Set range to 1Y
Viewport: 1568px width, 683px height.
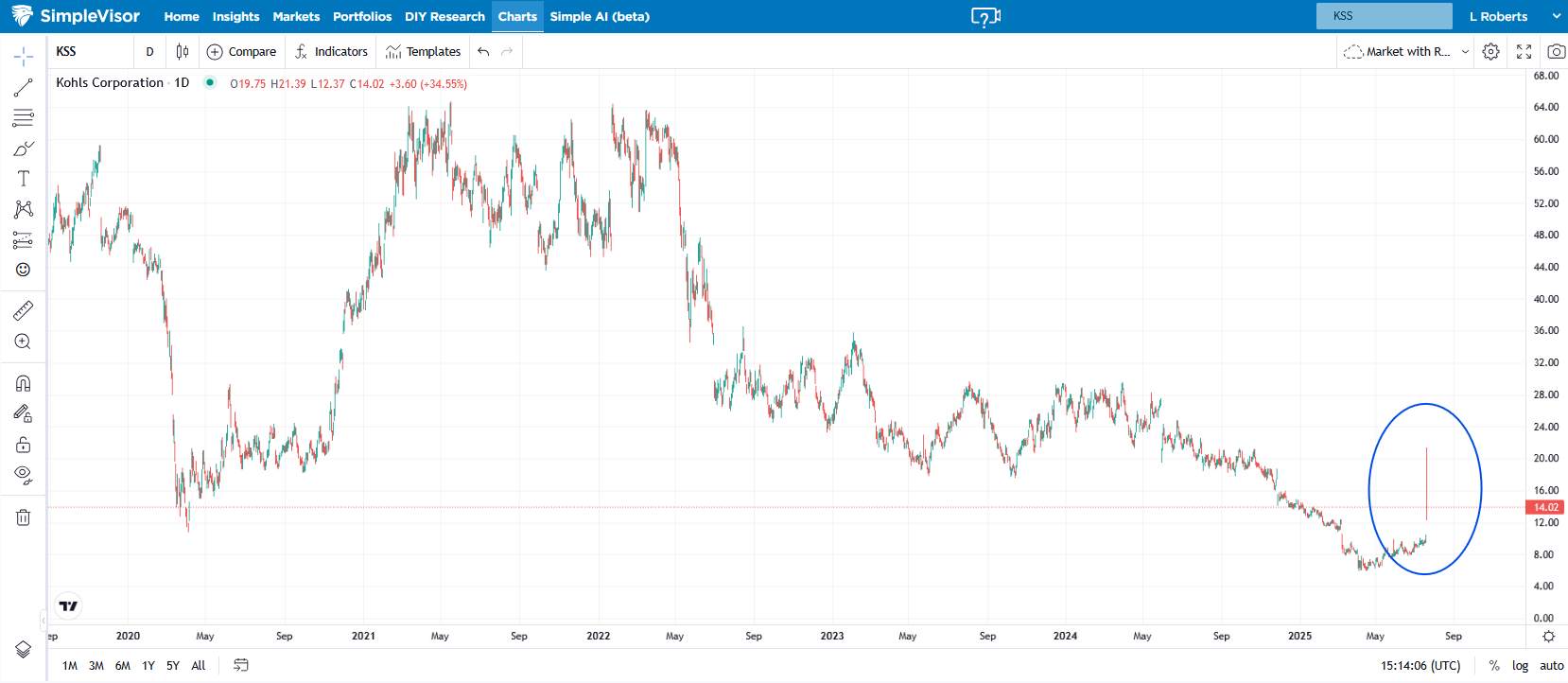tap(148, 665)
